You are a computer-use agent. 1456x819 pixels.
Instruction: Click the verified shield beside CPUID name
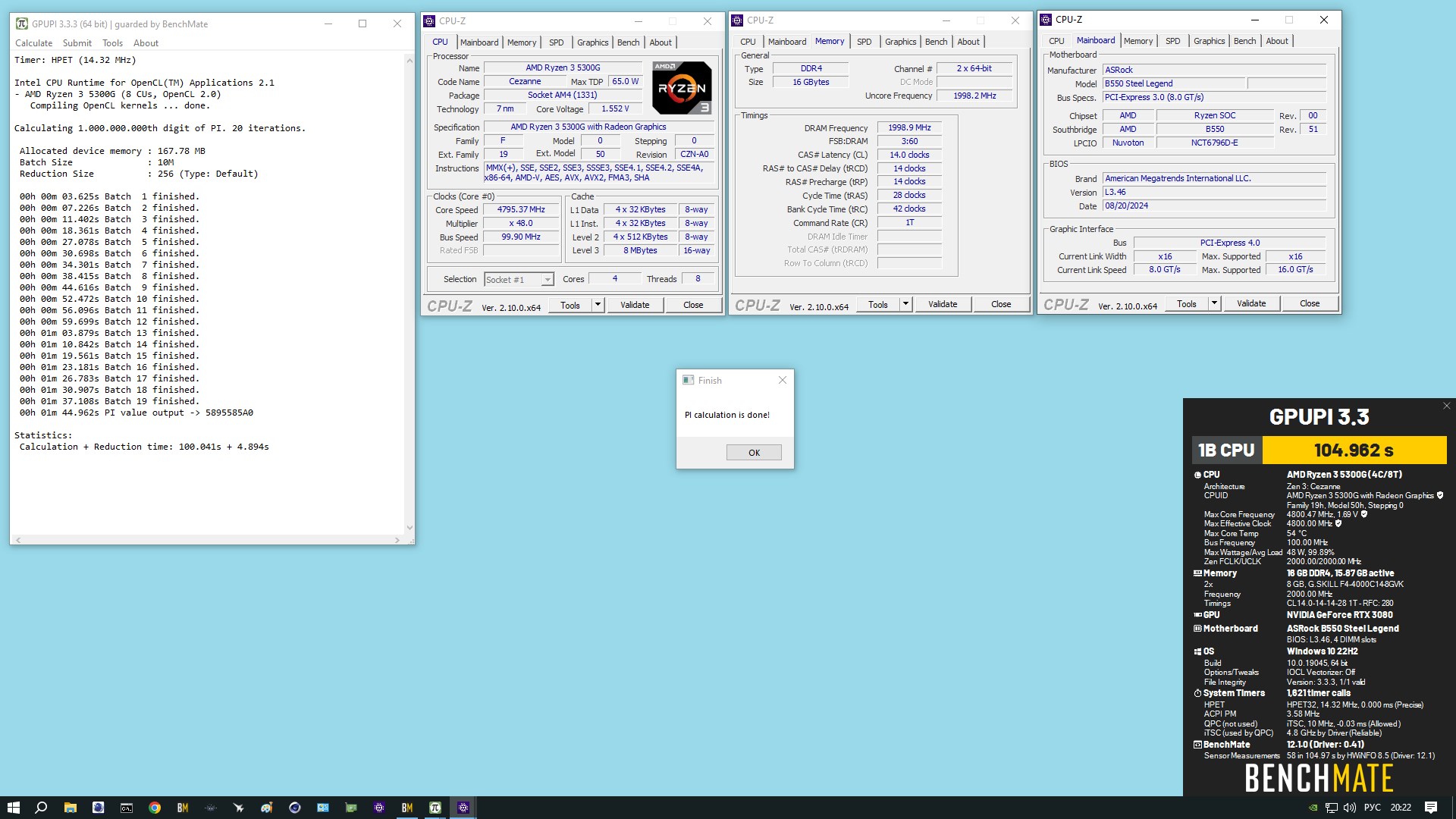(x=1440, y=495)
